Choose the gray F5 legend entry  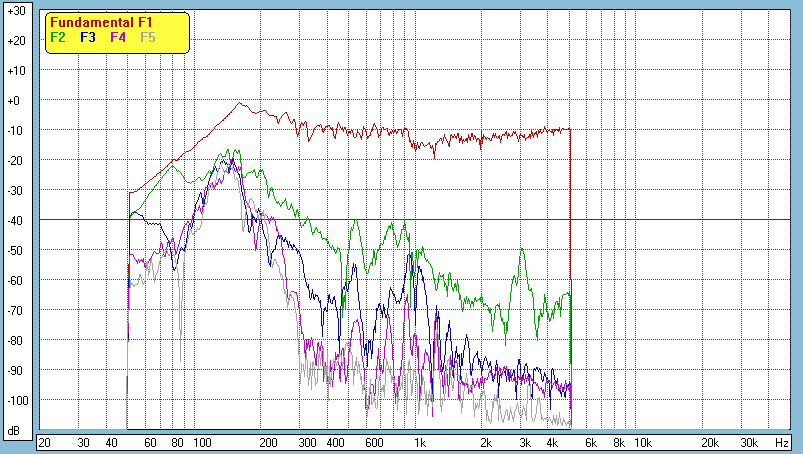tap(148, 37)
